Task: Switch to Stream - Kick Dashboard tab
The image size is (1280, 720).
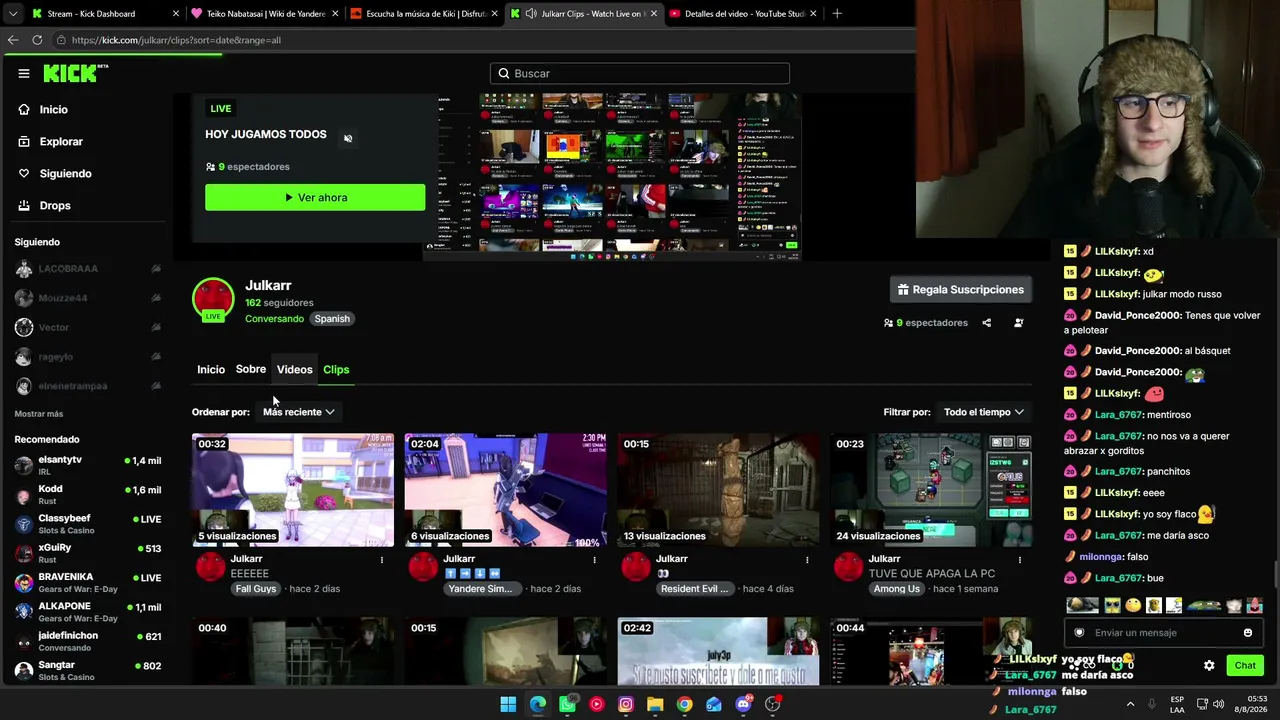Action: (x=105, y=14)
